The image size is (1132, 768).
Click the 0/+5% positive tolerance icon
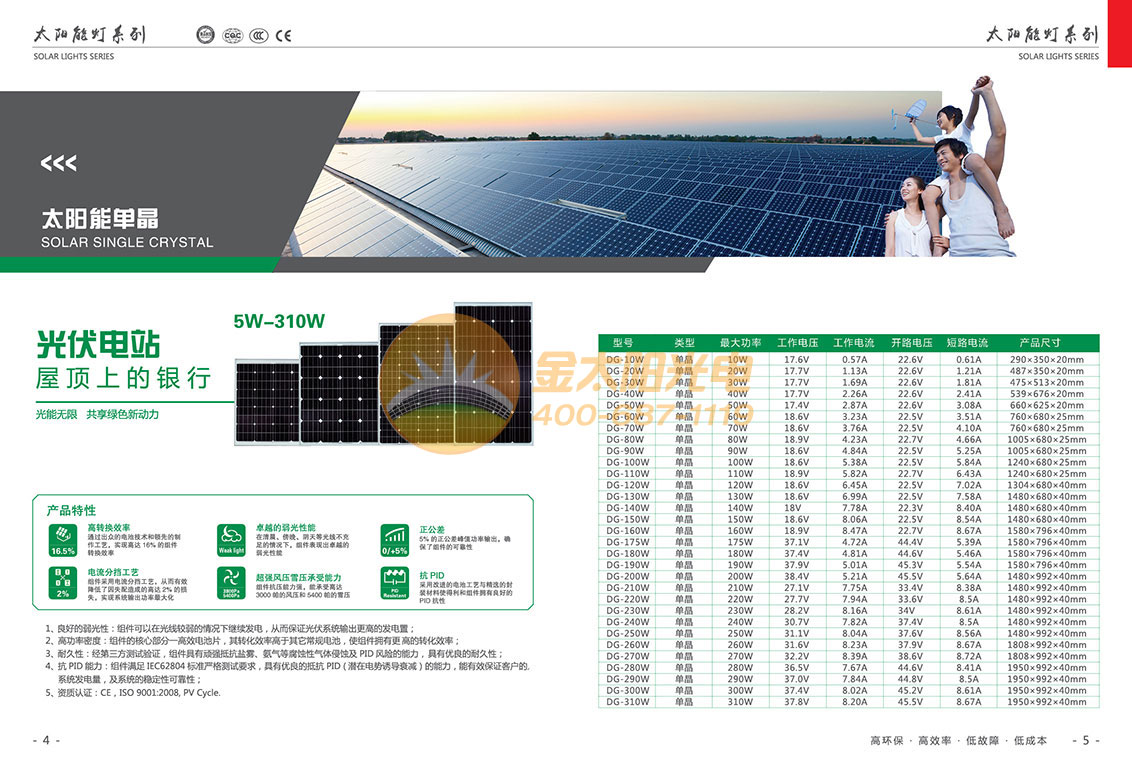click(x=395, y=539)
